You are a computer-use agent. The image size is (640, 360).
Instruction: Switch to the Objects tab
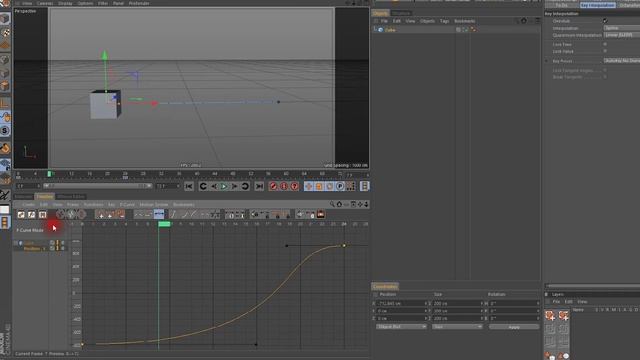(x=380, y=13)
